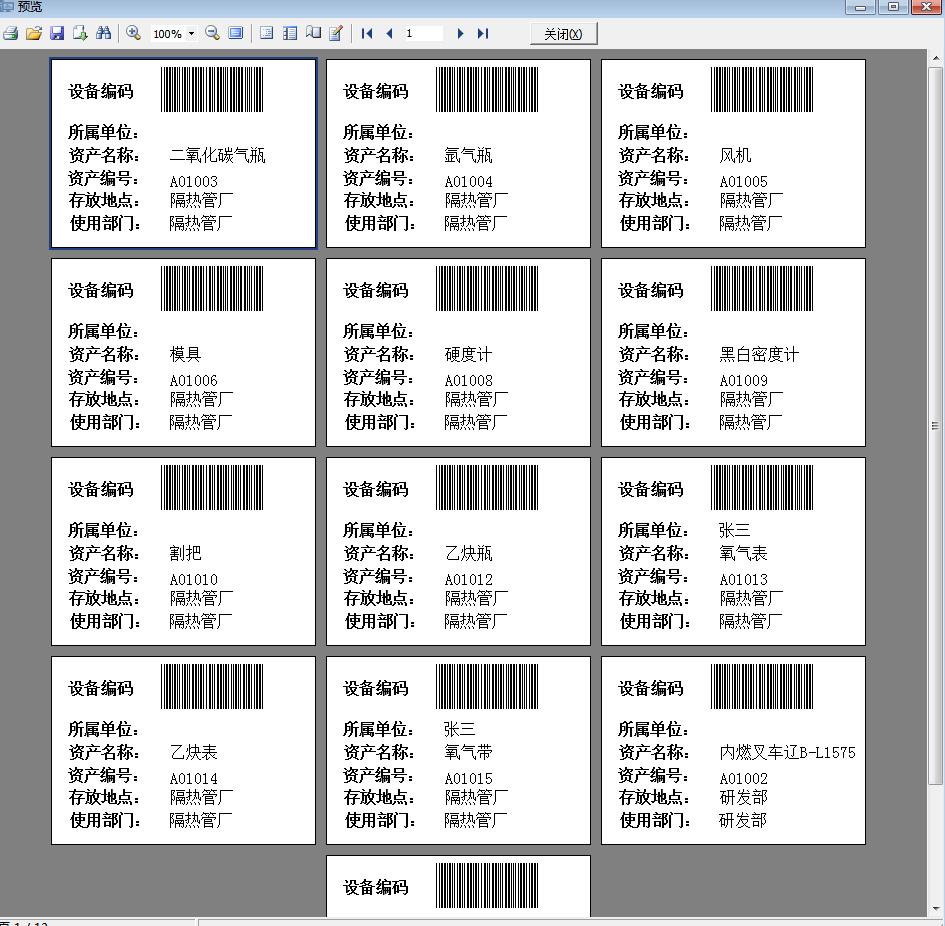Click the asset name 风机
This screenshot has width=945, height=926.
(x=735, y=156)
